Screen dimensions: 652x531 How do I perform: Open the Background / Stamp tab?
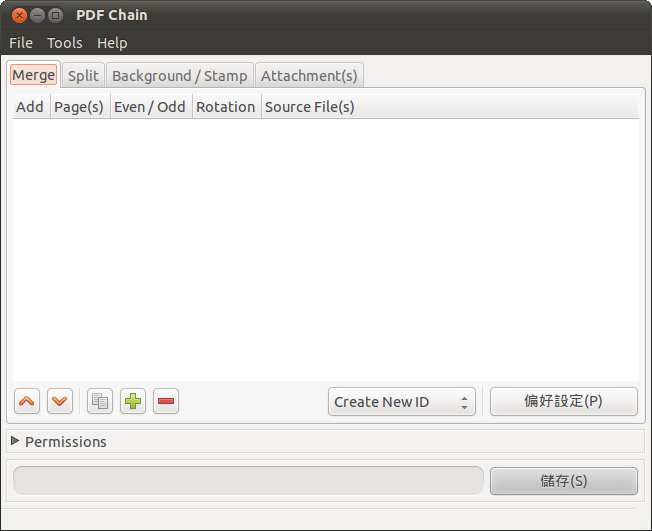pos(179,76)
